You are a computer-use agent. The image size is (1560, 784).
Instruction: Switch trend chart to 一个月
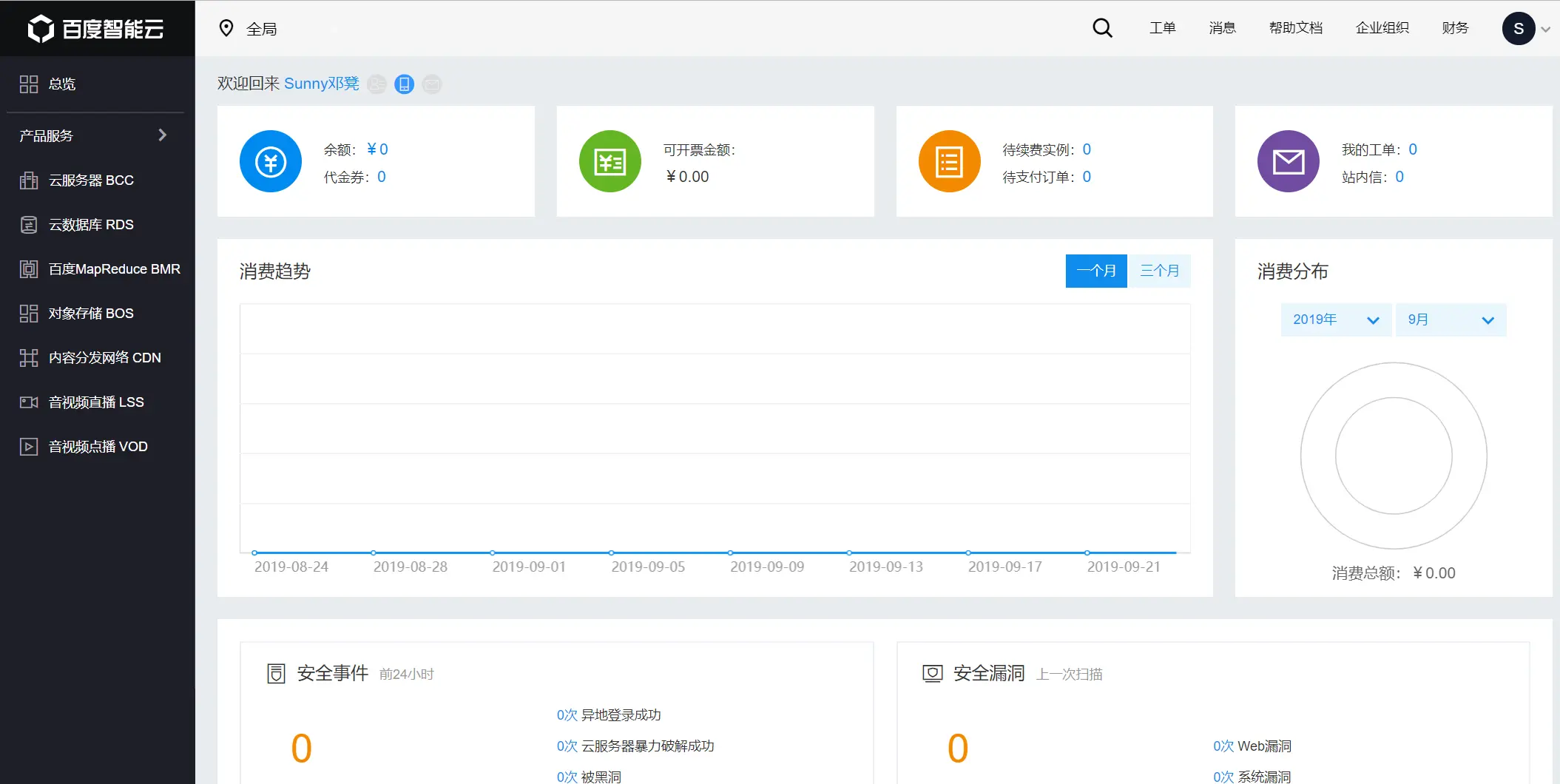tap(1096, 271)
